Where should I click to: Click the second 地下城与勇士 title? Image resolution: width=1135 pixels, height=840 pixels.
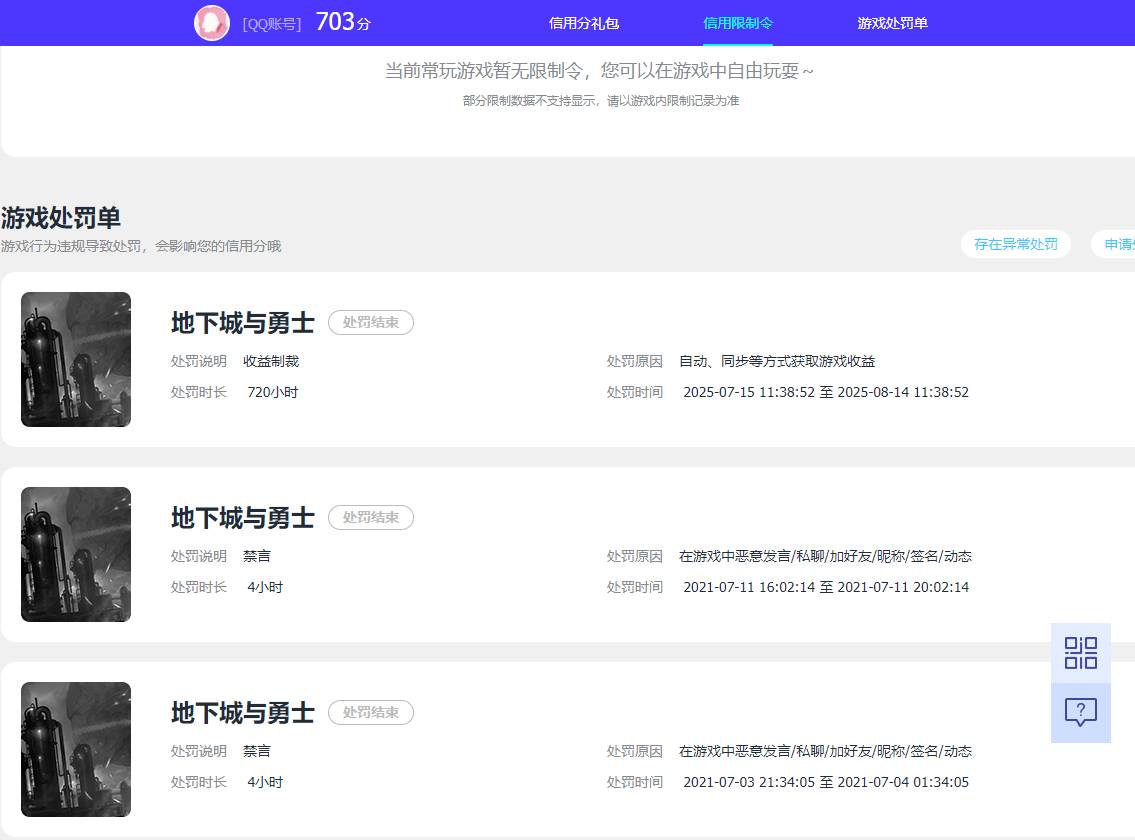[243, 517]
